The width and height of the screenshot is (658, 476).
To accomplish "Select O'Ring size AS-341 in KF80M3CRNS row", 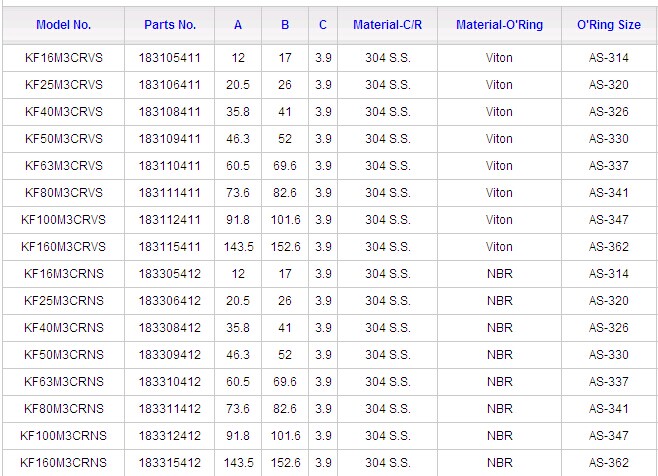I will pos(608,409).
